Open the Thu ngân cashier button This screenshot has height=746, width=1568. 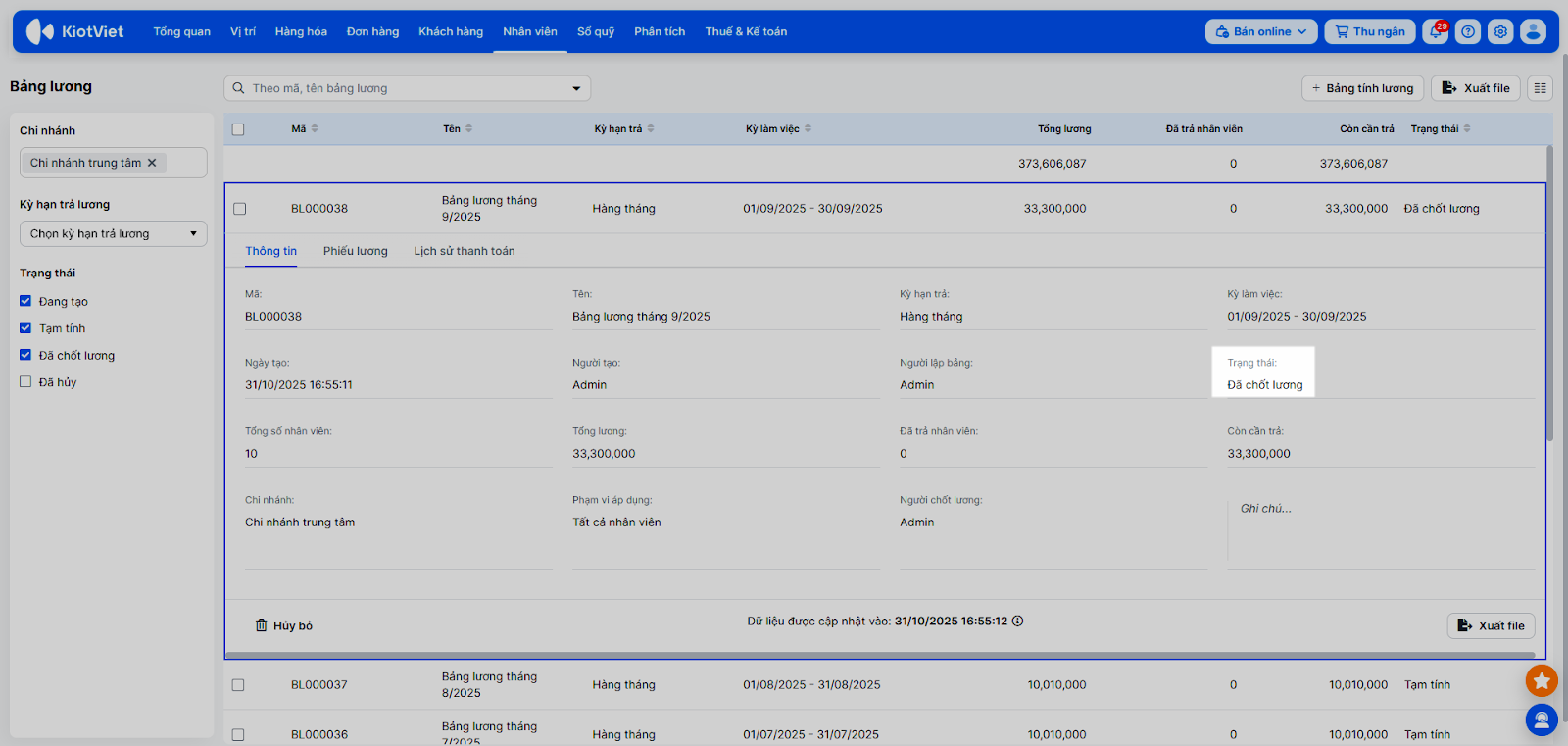tap(1370, 31)
